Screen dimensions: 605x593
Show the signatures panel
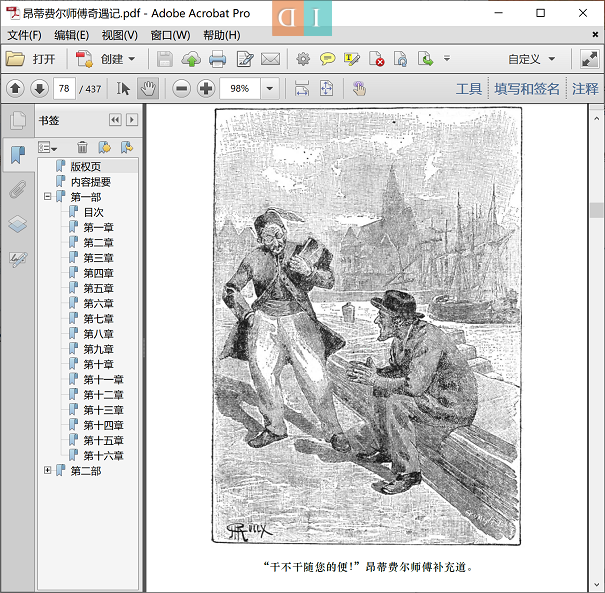pyautogui.click(x=18, y=258)
